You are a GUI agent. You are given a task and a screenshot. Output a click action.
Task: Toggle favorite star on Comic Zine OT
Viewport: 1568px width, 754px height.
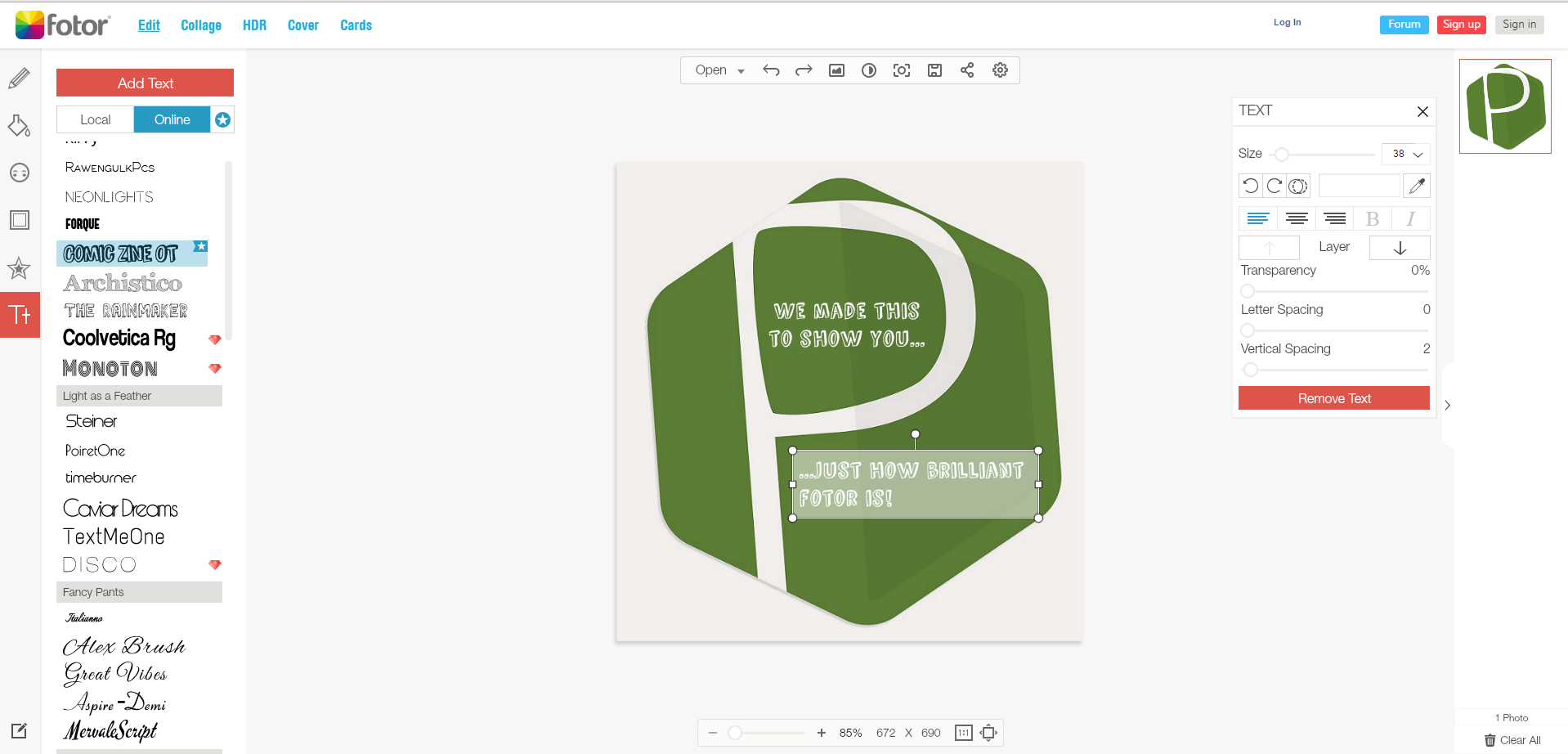(x=200, y=246)
